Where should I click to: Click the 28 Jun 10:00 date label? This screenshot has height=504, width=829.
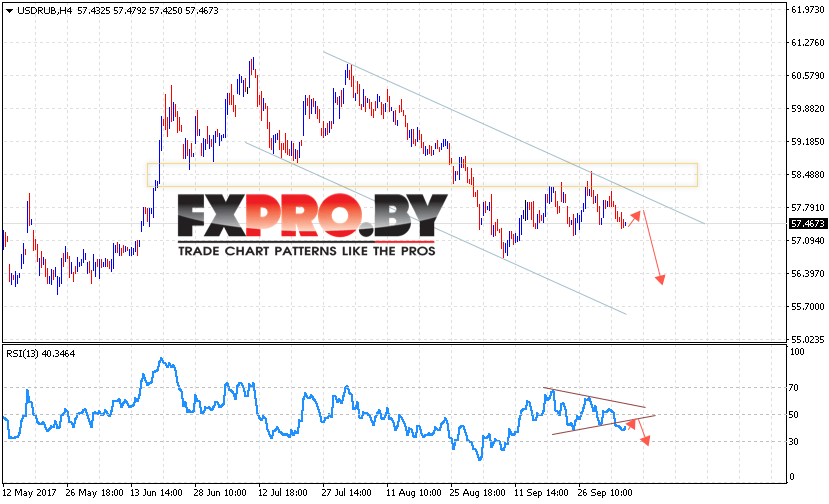(x=220, y=493)
